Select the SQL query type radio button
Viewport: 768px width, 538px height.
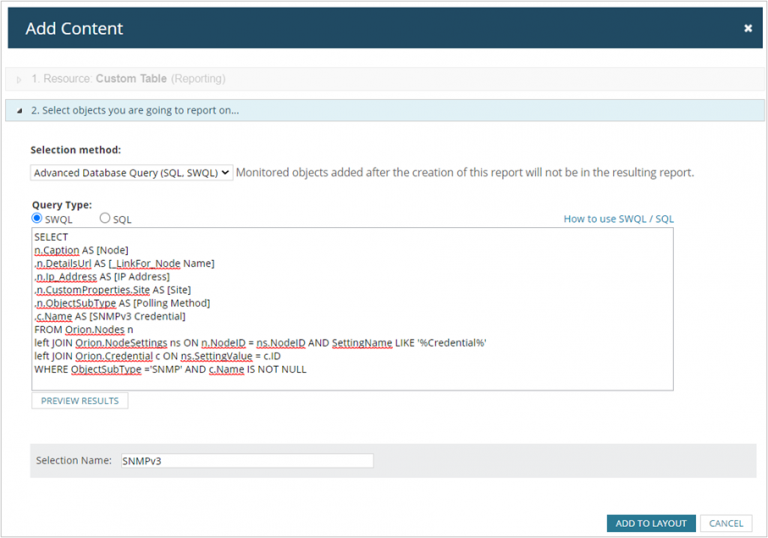click(x=105, y=218)
